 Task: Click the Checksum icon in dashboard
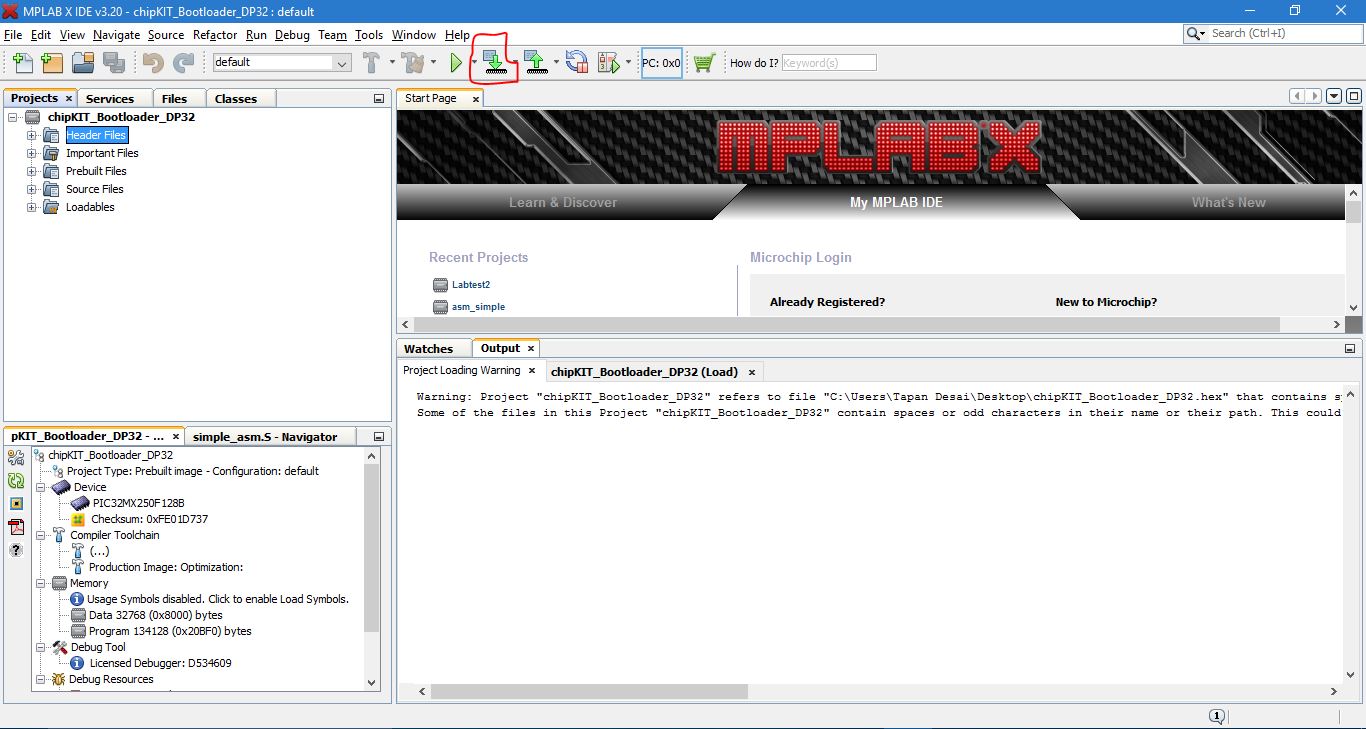click(78, 519)
